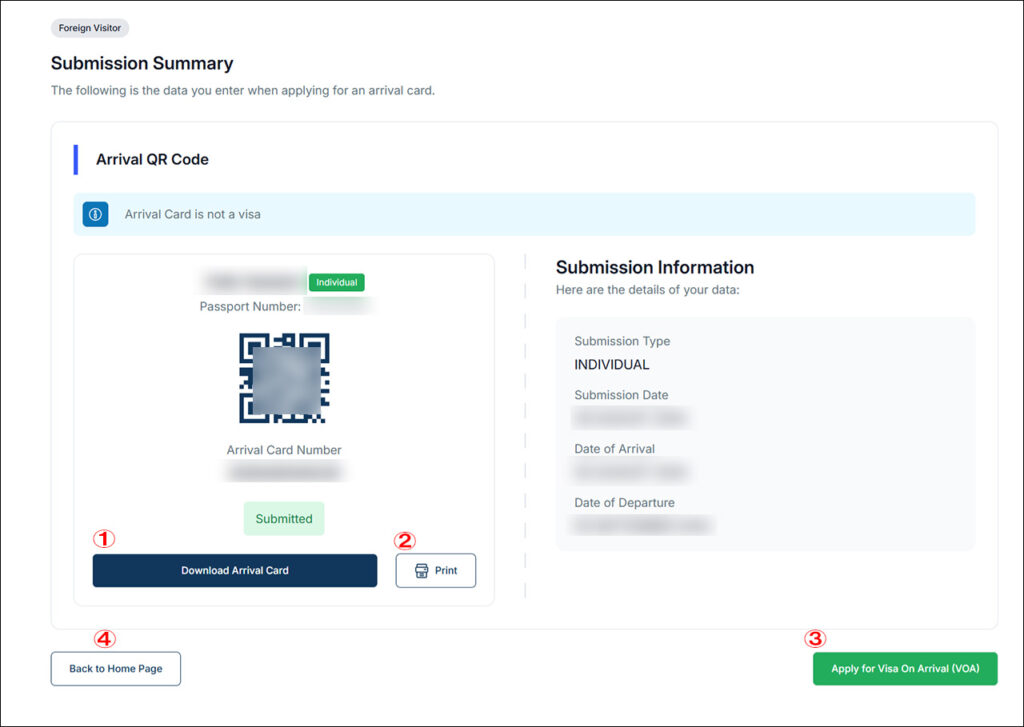Click the arrival QR code image
Screen dimensions: 1024x727
coord(284,378)
